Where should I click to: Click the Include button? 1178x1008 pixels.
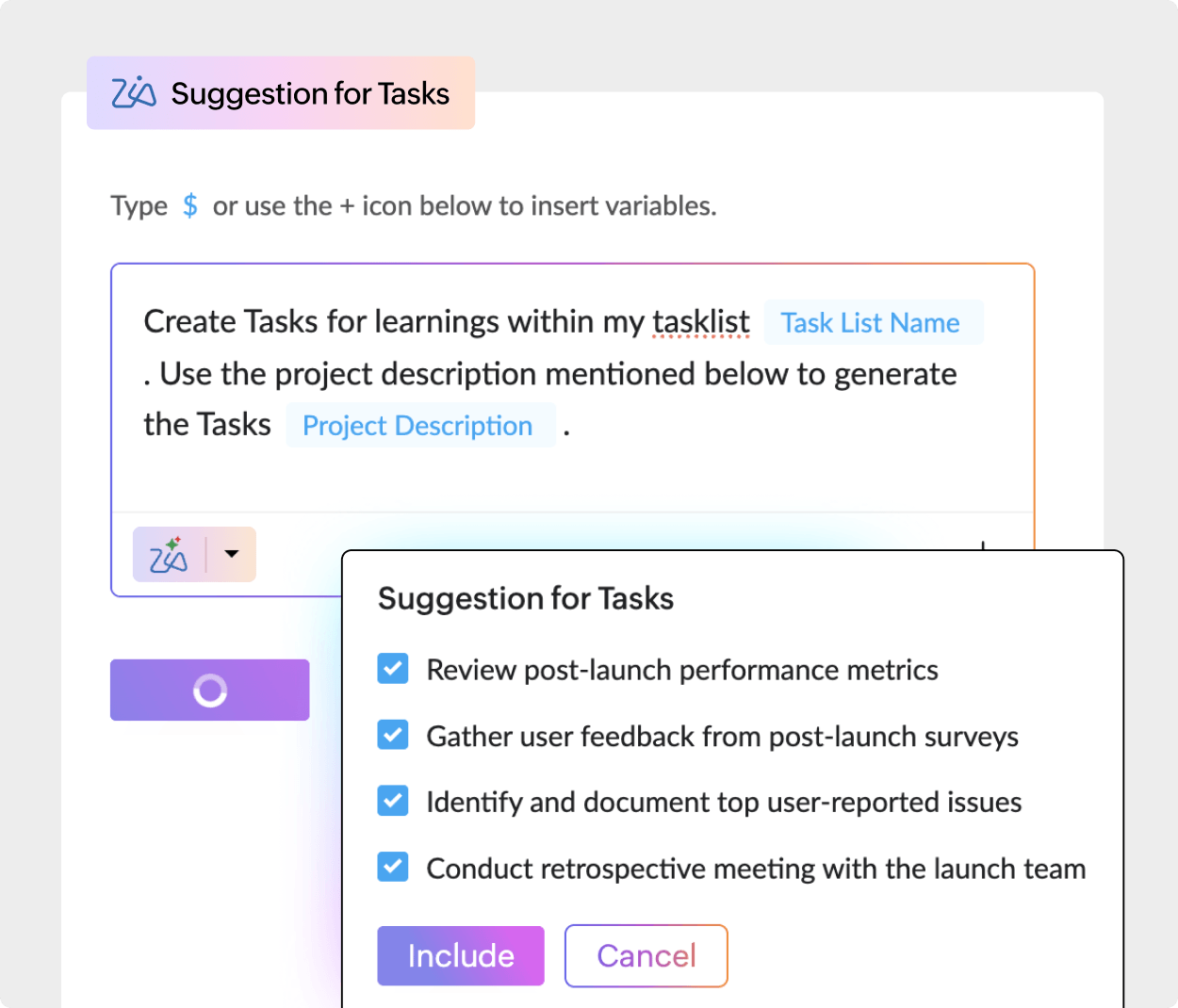click(461, 955)
